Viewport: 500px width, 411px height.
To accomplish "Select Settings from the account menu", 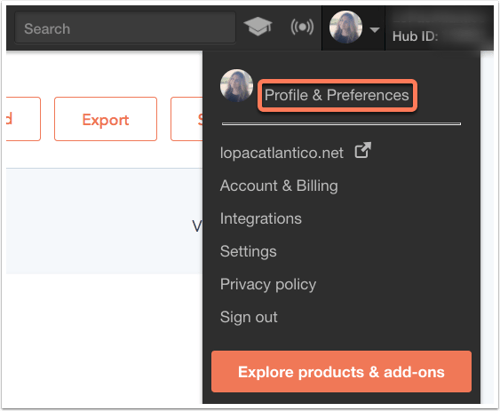I will [248, 252].
